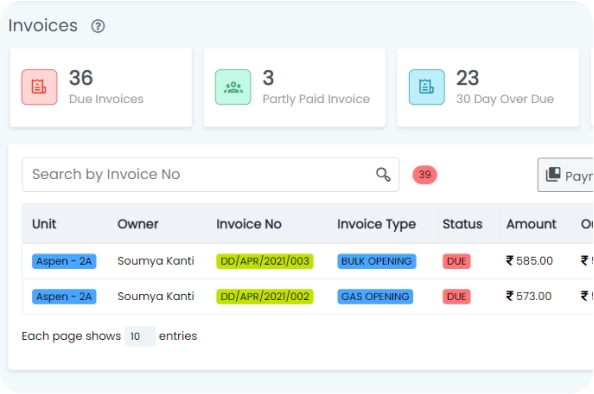This screenshot has height=394, width=594.
Task: Open invoice DD/APR/2021/002
Action: (x=265, y=296)
